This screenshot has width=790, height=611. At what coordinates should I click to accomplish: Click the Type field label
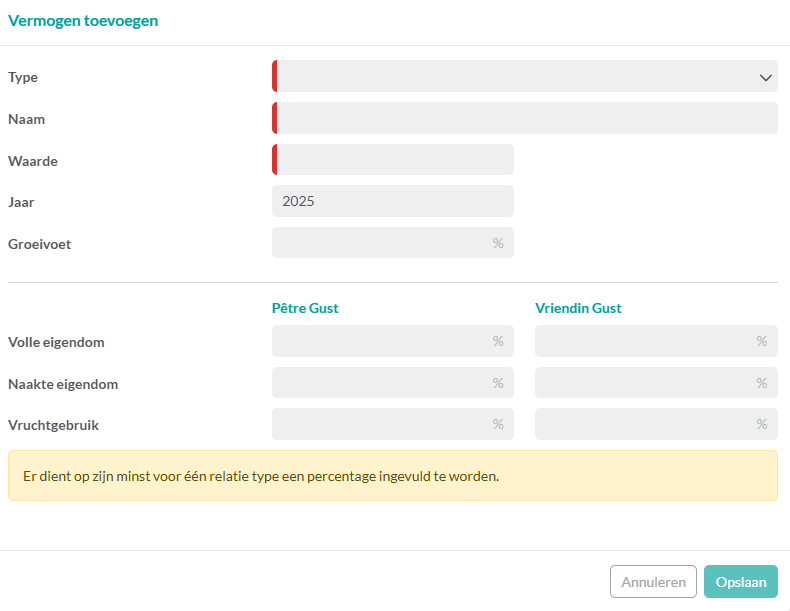(x=23, y=77)
